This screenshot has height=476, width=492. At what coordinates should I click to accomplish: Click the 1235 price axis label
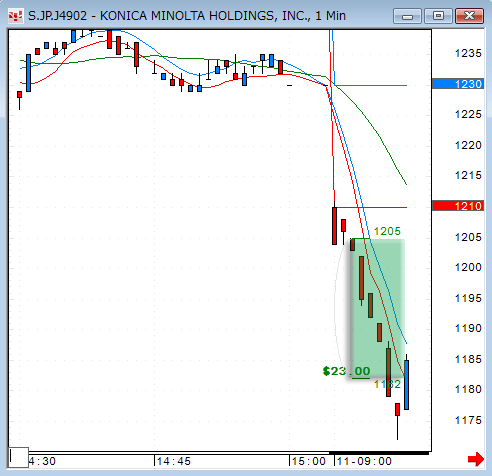click(x=468, y=53)
